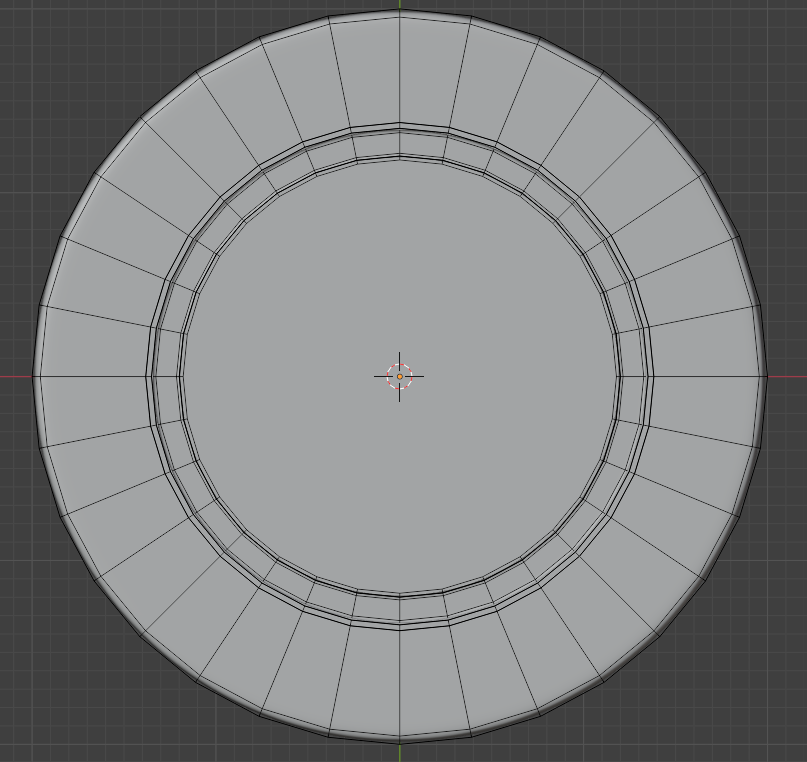Click the green Y axis line below the mesh
The width and height of the screenshot is (807, 762).
point(400,752)
